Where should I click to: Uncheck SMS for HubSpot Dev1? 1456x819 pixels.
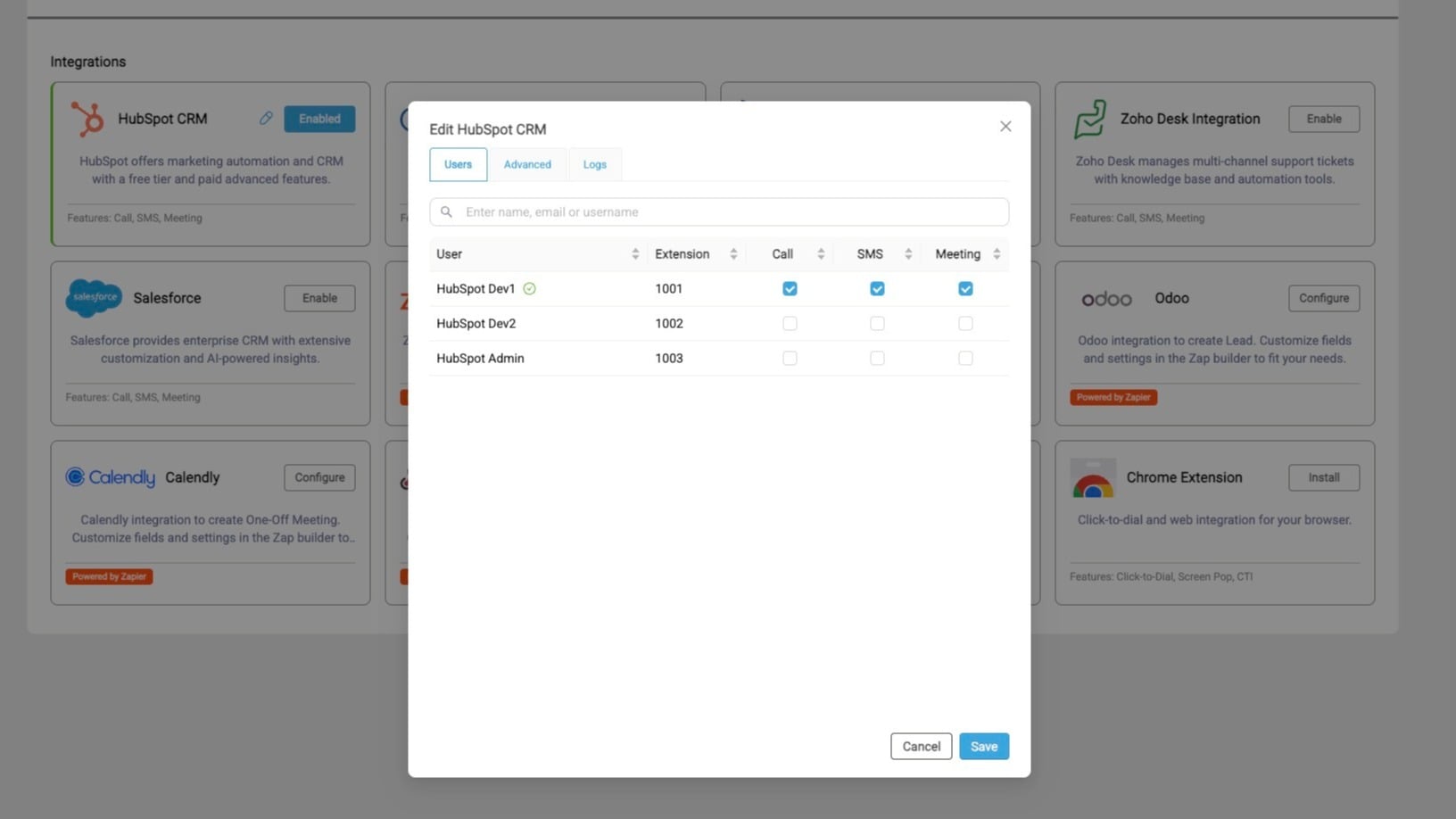coord(877,289)
